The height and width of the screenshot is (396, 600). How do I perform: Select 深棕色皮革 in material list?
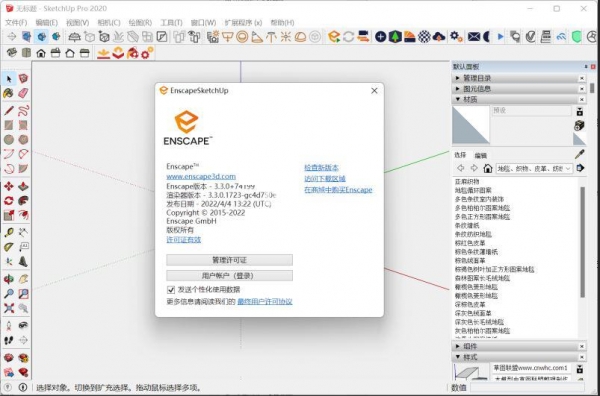tap(470, 305)
